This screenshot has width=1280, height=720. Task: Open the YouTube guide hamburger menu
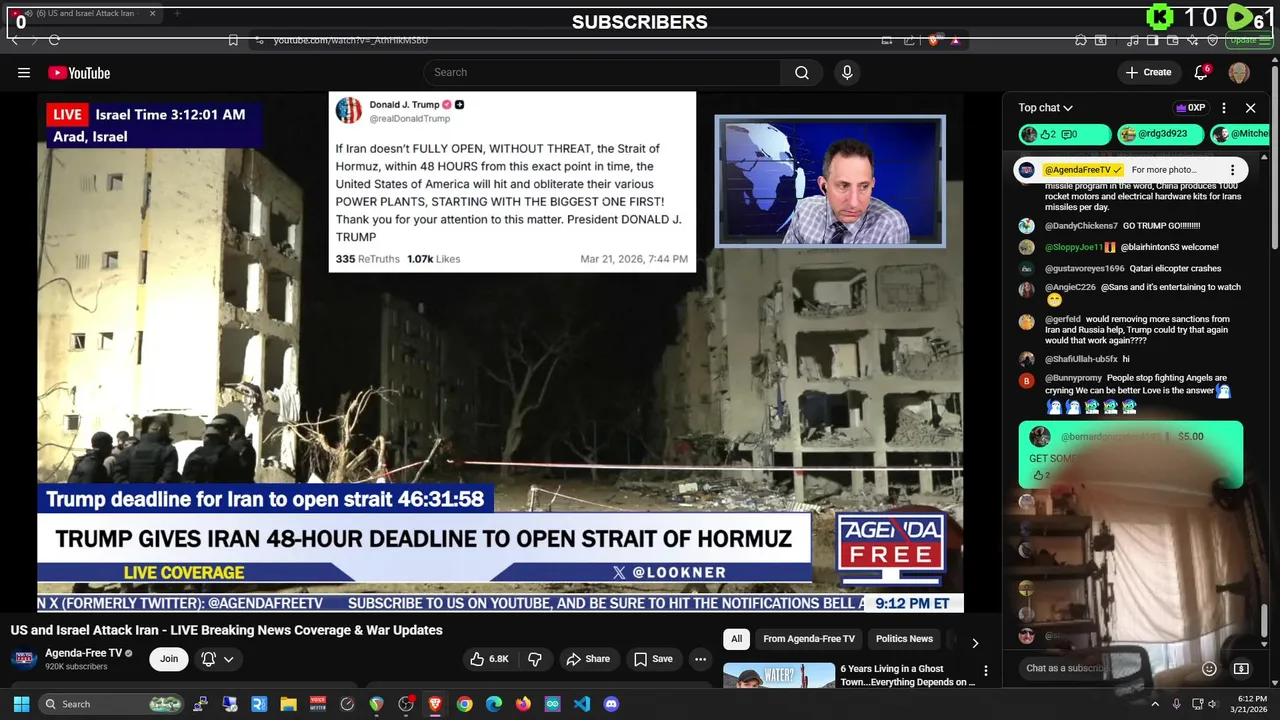tap(24, 72)
